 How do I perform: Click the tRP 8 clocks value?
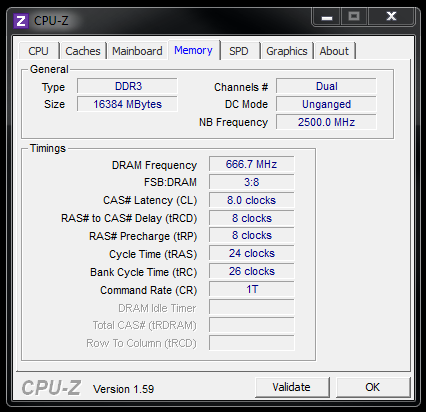click(x=252, y=235)
